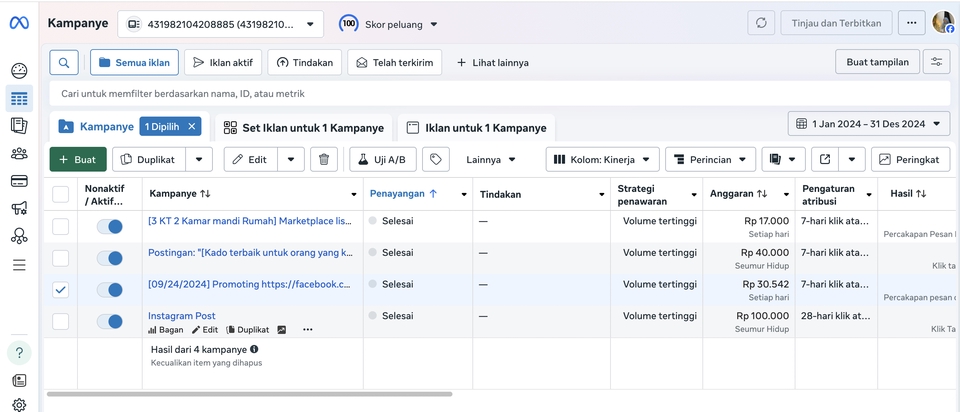Switch to Set Iklan untuk 1 Kampanye tab
The width and height of the screenshot is (960, 412).
click(303, 128)
